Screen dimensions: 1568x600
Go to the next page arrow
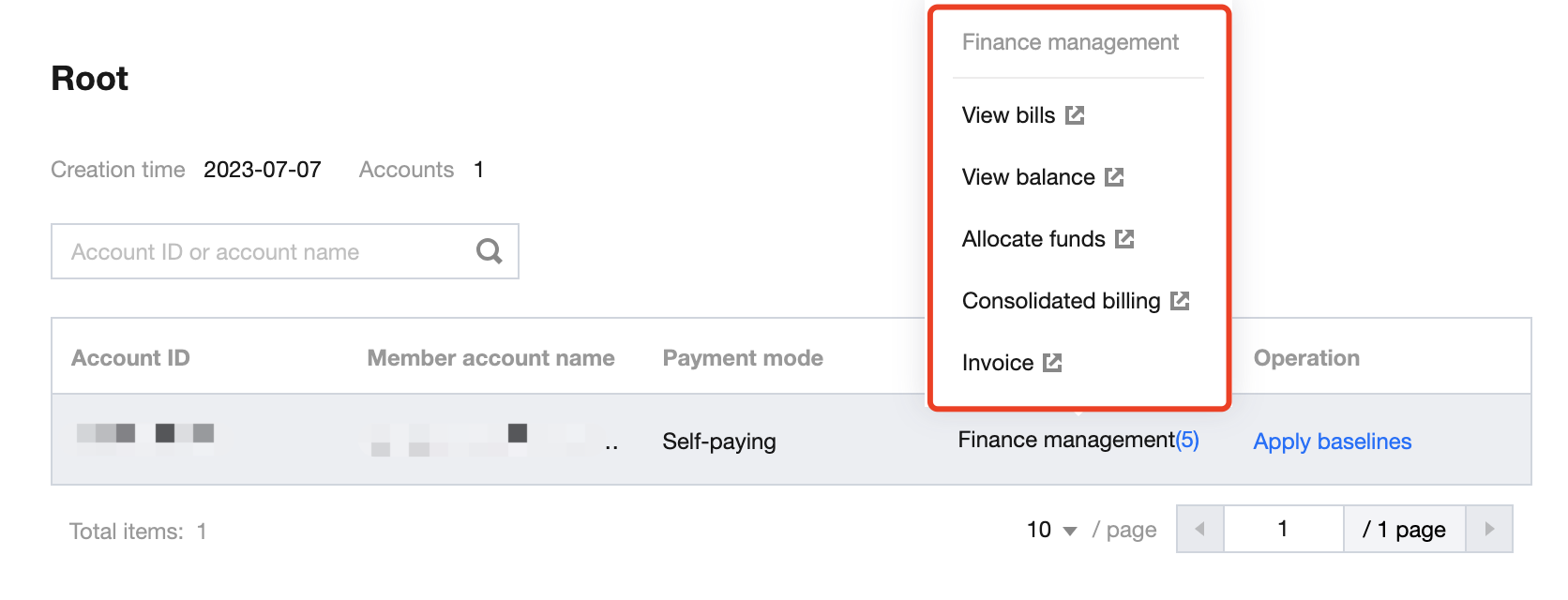[1489, 530]
